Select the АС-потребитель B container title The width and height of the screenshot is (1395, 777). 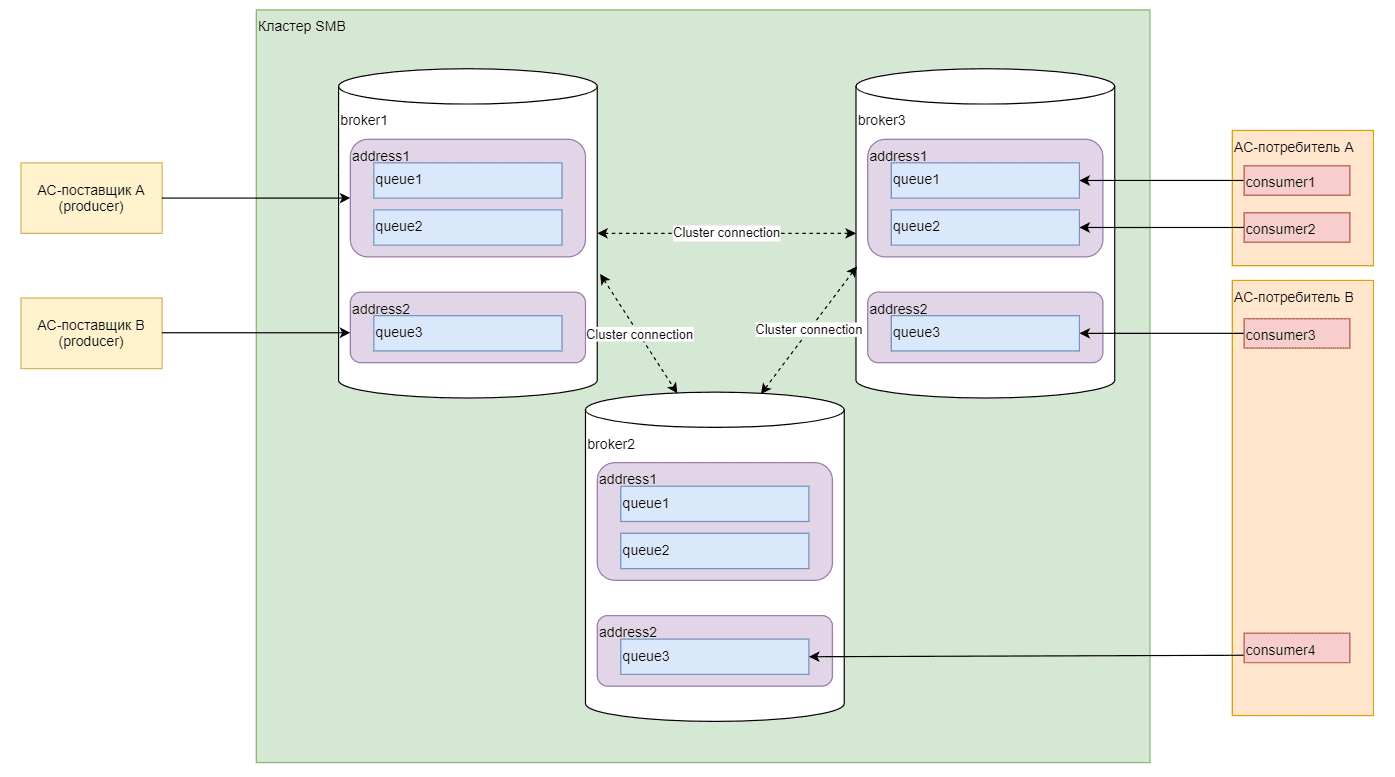pyautogui.click(x=1293, y=297)
